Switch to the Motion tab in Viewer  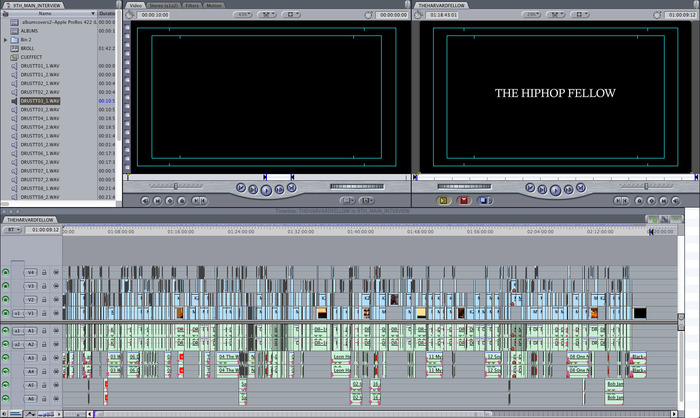(214, 5)
